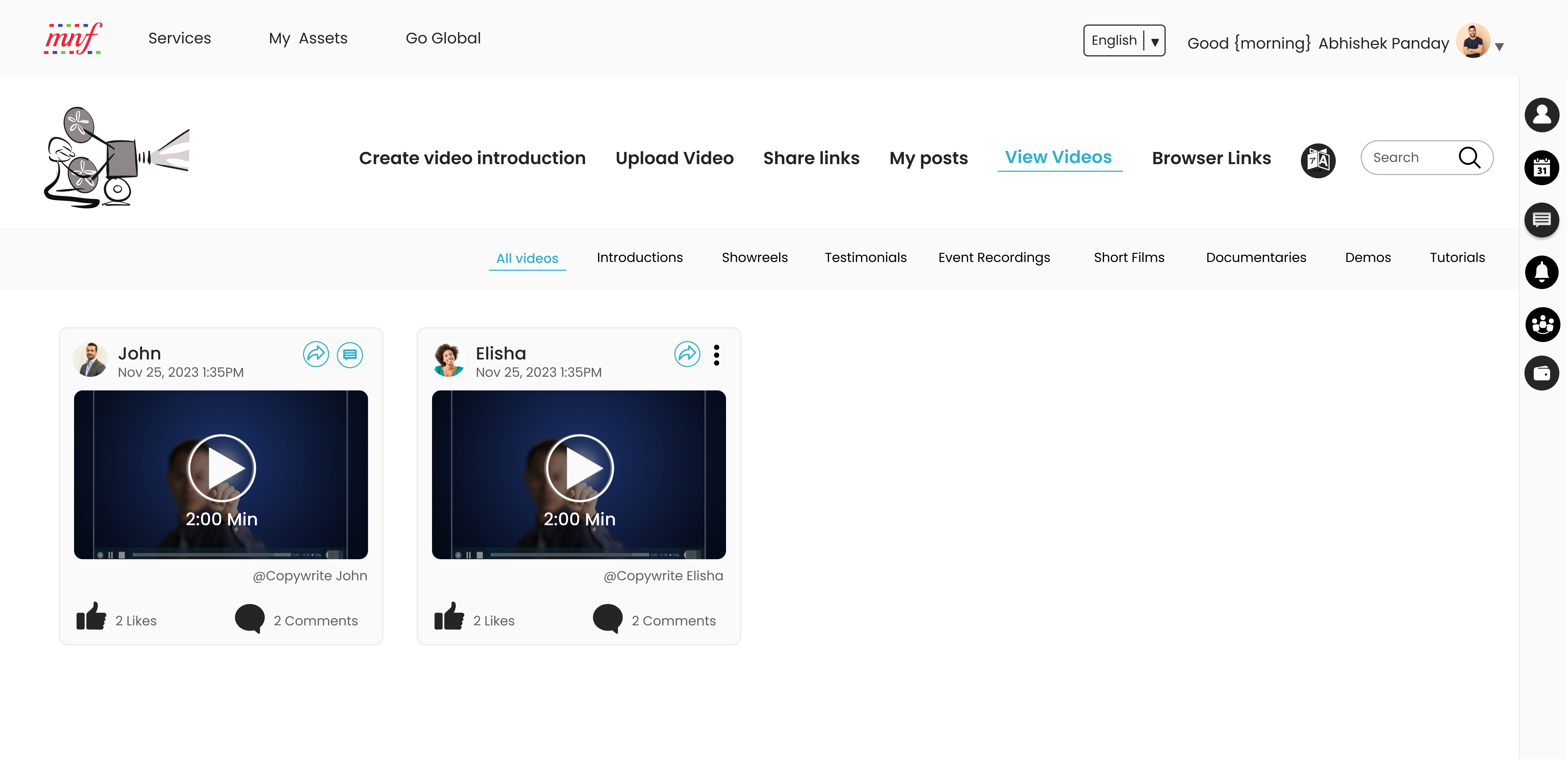This screenshot has height=781, width=1568.
Task: Open the notifications bell icon
Action: pyautogui.click(x=1541, y=272)
